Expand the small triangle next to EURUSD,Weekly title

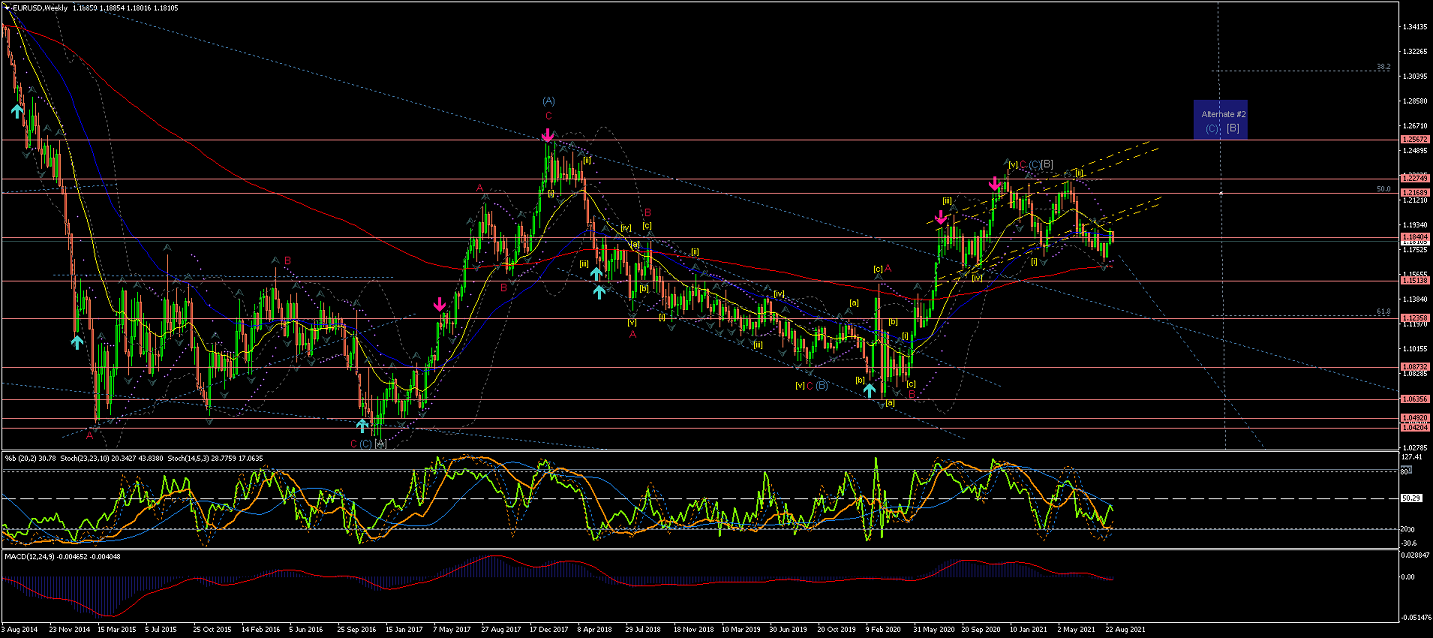[x=5, y=7]
